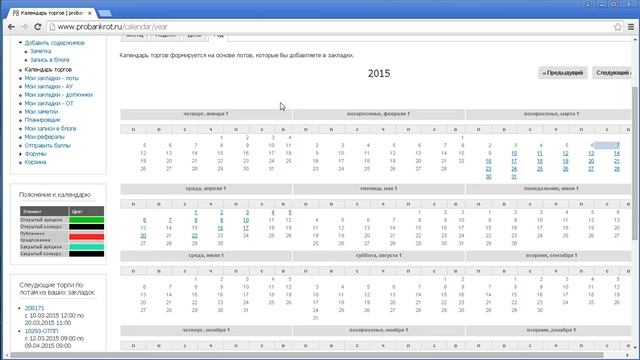The width and height of the screenshot is (640, 360).
Task: Click the Предыдущий year button
Action: click(562, 73)
